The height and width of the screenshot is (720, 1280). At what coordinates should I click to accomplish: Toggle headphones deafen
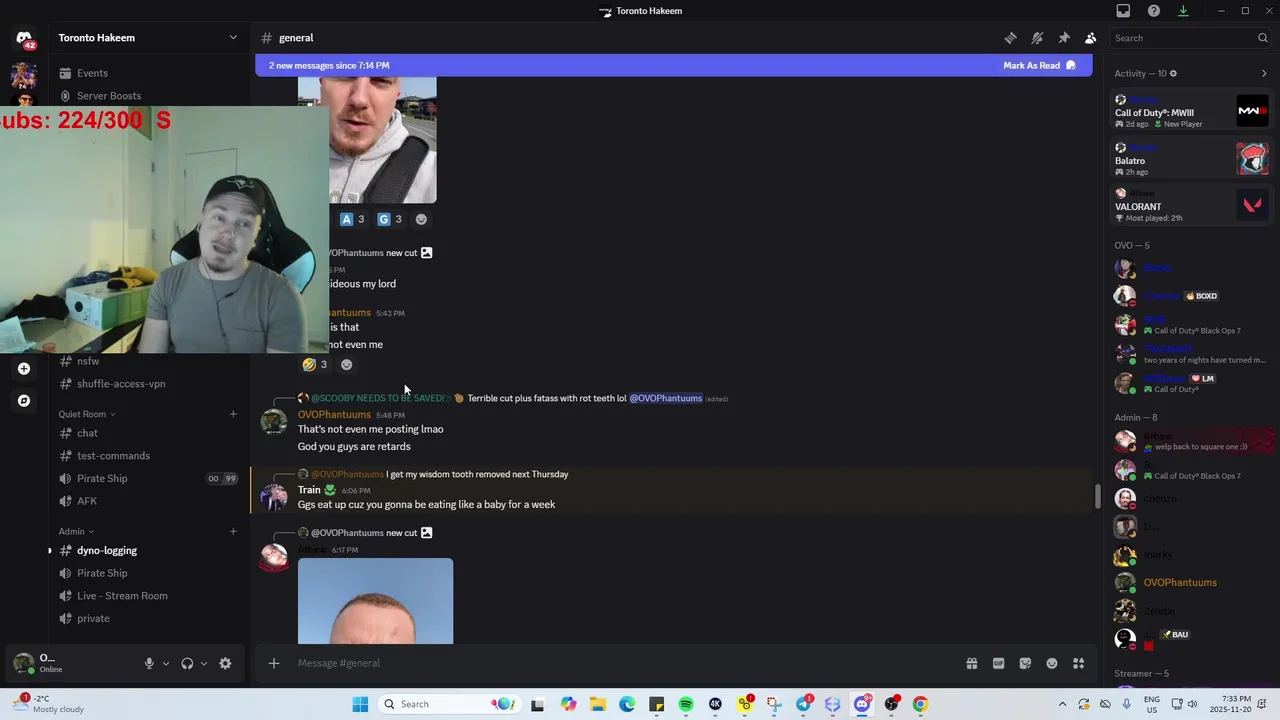point(187,663)
